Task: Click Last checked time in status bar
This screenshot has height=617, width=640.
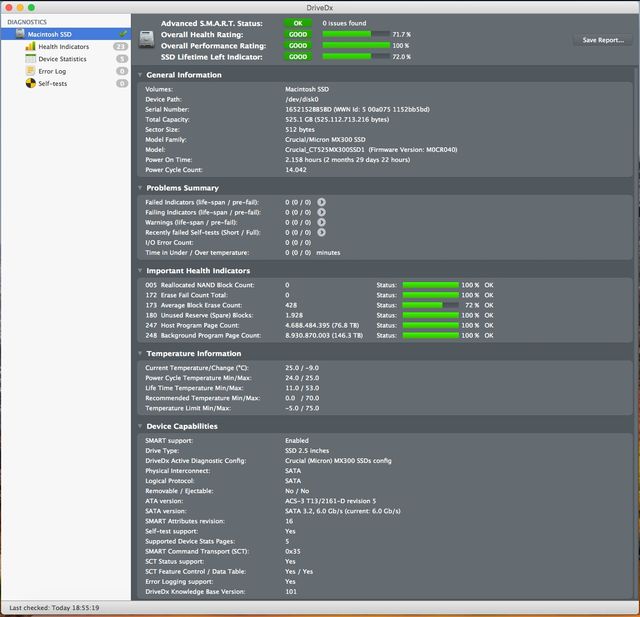Action: pos(54,608)
